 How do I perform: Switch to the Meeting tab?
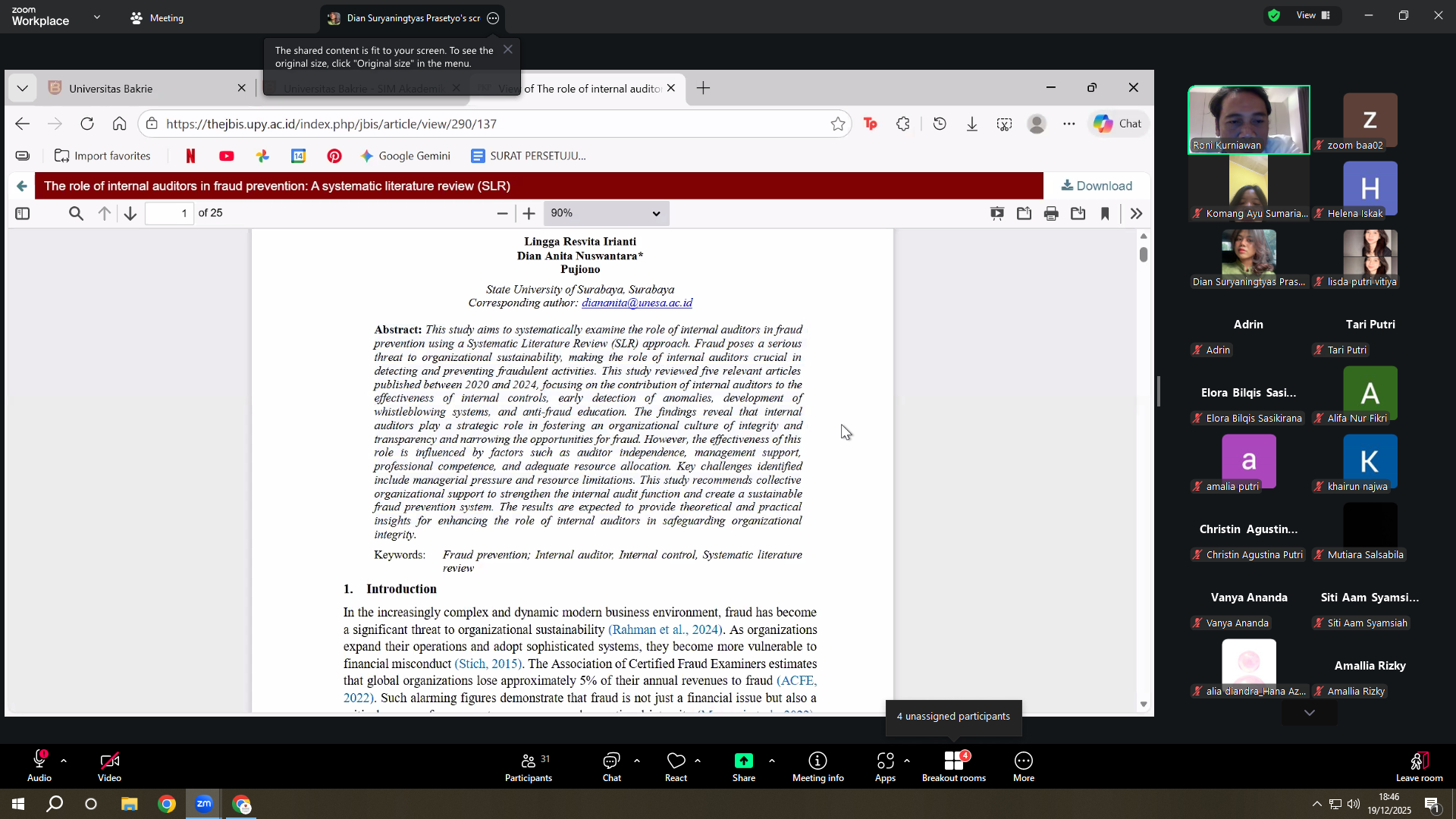[157, 17]
